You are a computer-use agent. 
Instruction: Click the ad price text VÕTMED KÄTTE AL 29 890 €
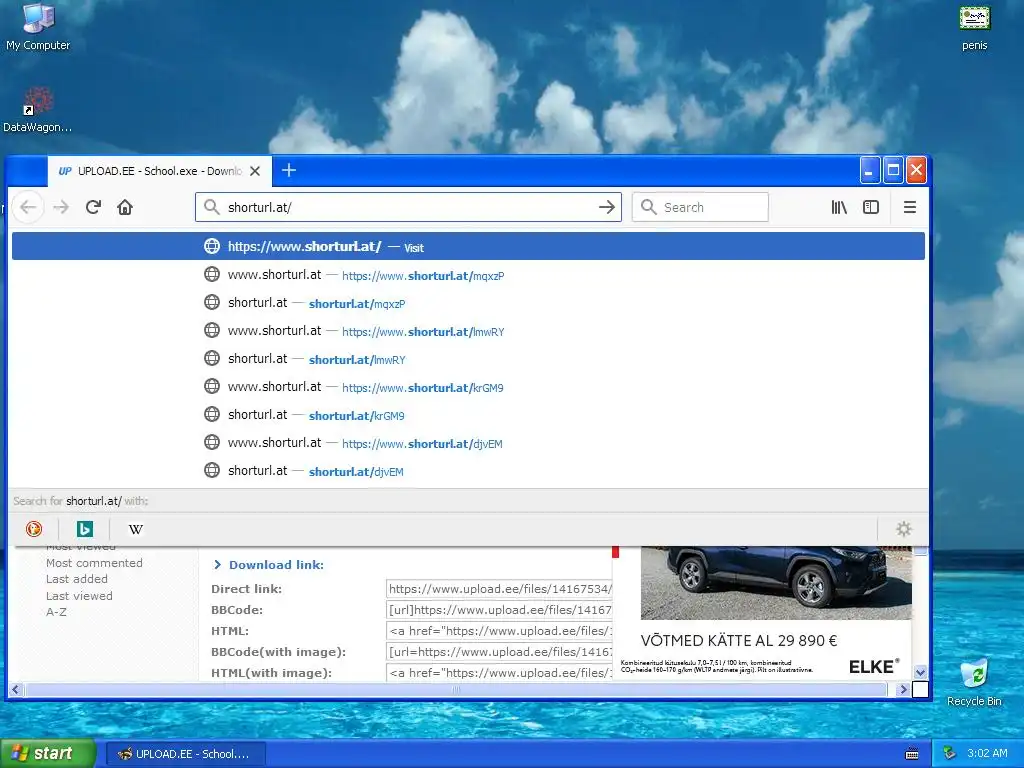tap(739, 641)
